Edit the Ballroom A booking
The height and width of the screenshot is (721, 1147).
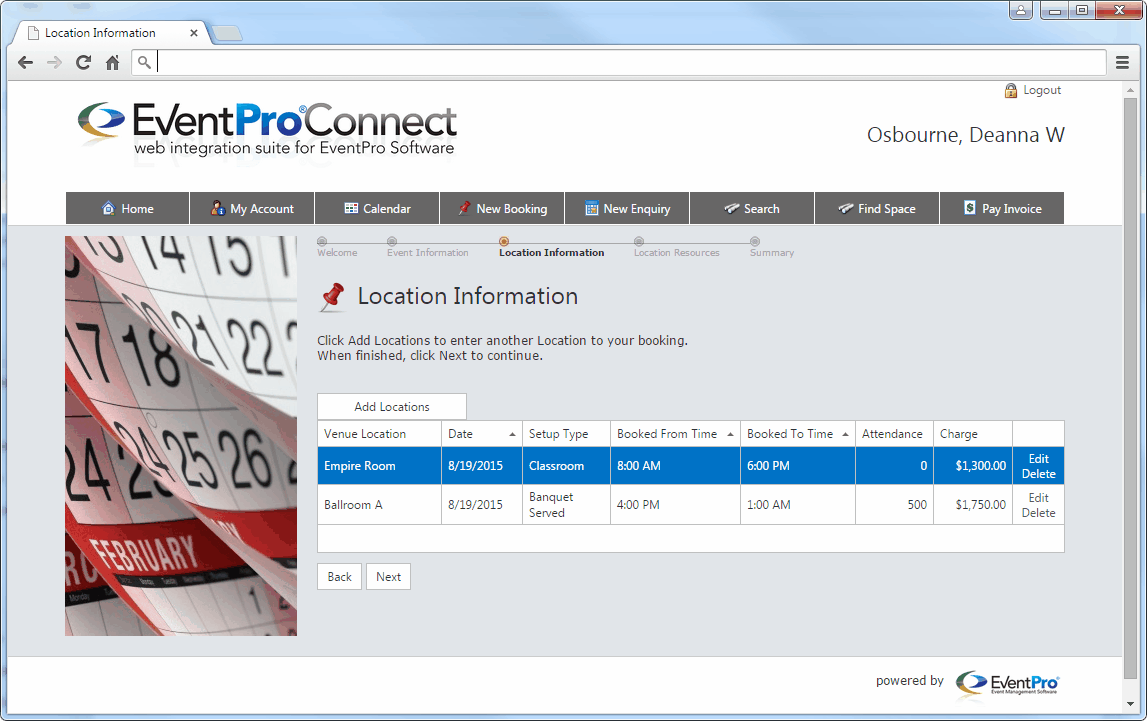point(1039,497)
